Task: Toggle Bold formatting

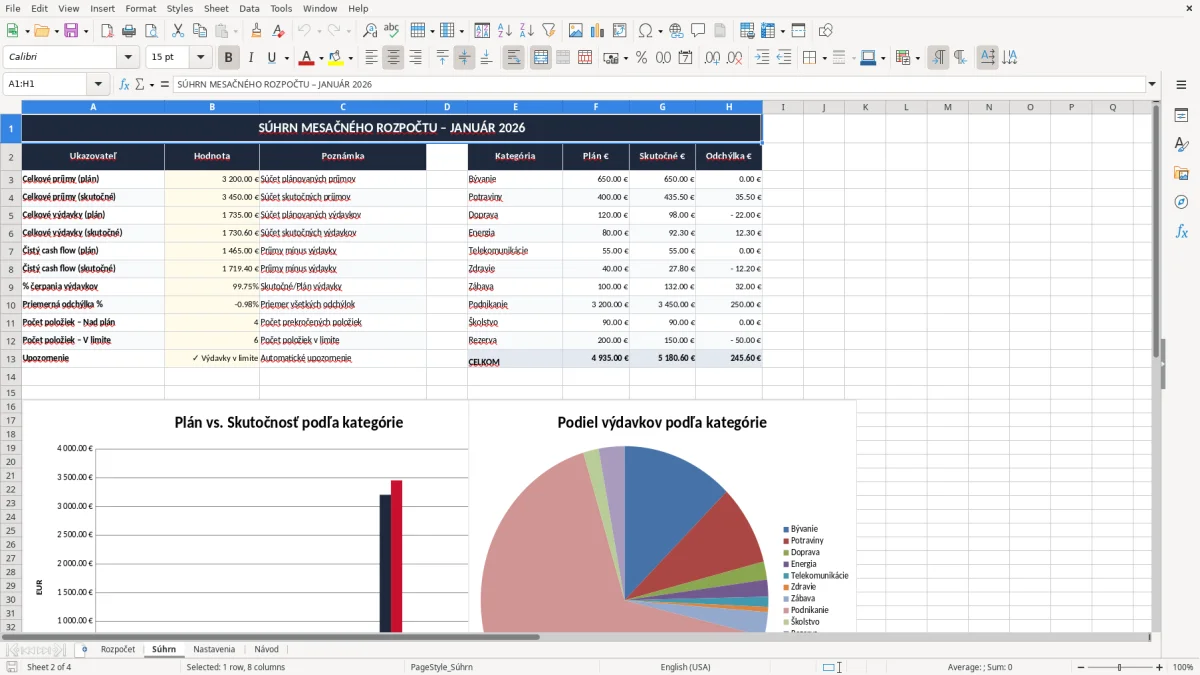Action: tap(229, 58)
